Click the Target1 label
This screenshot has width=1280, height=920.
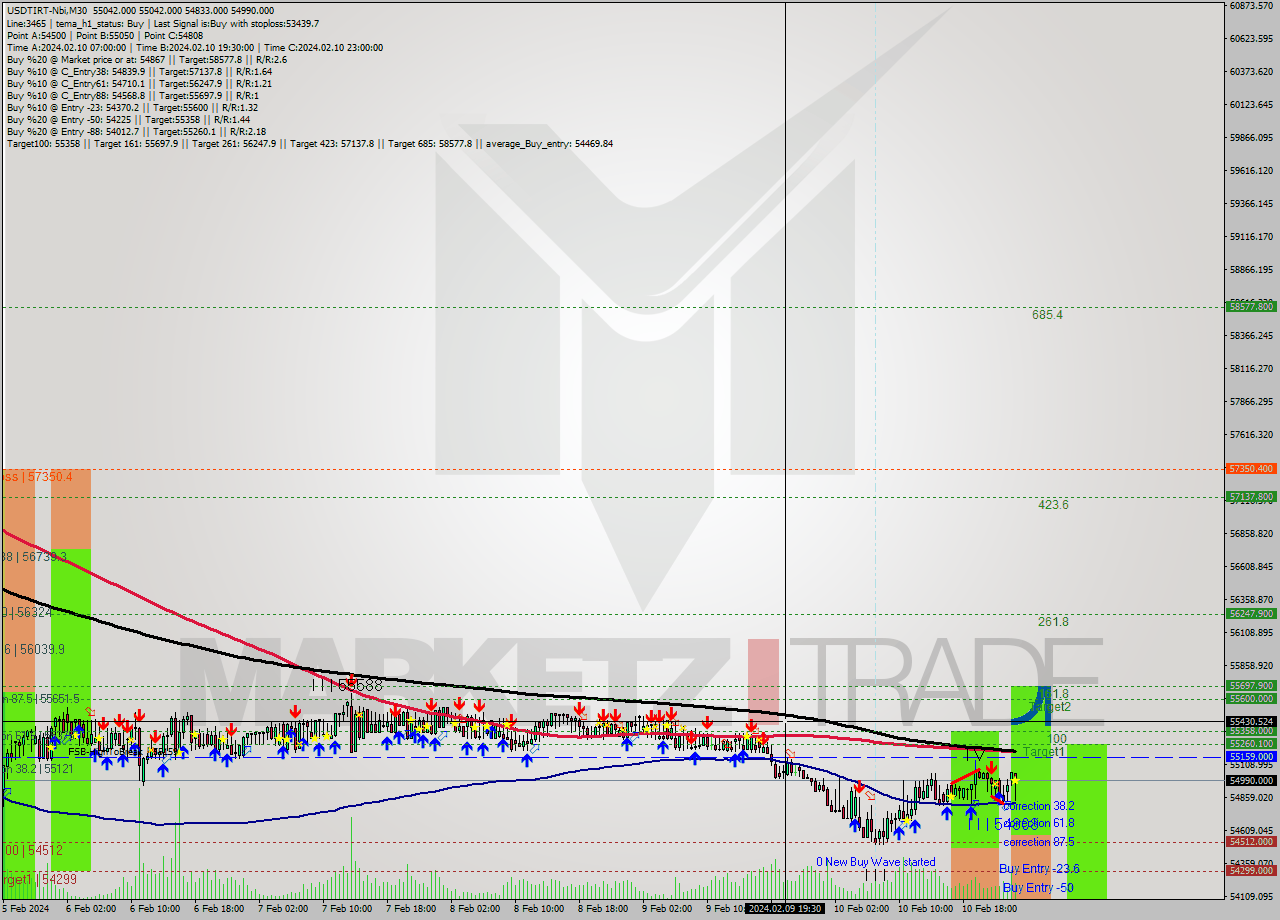point(1043,752)
